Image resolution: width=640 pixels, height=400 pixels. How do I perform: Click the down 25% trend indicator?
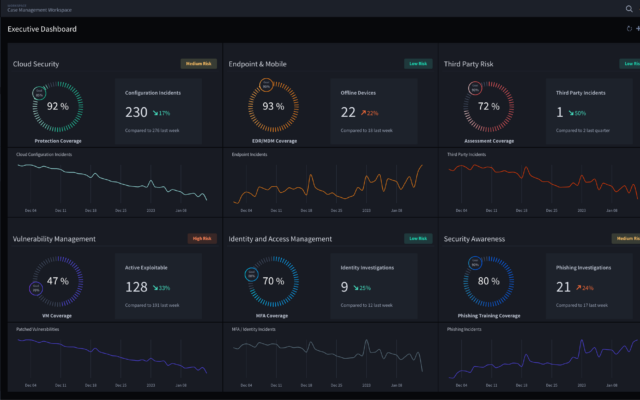[362, 288]
